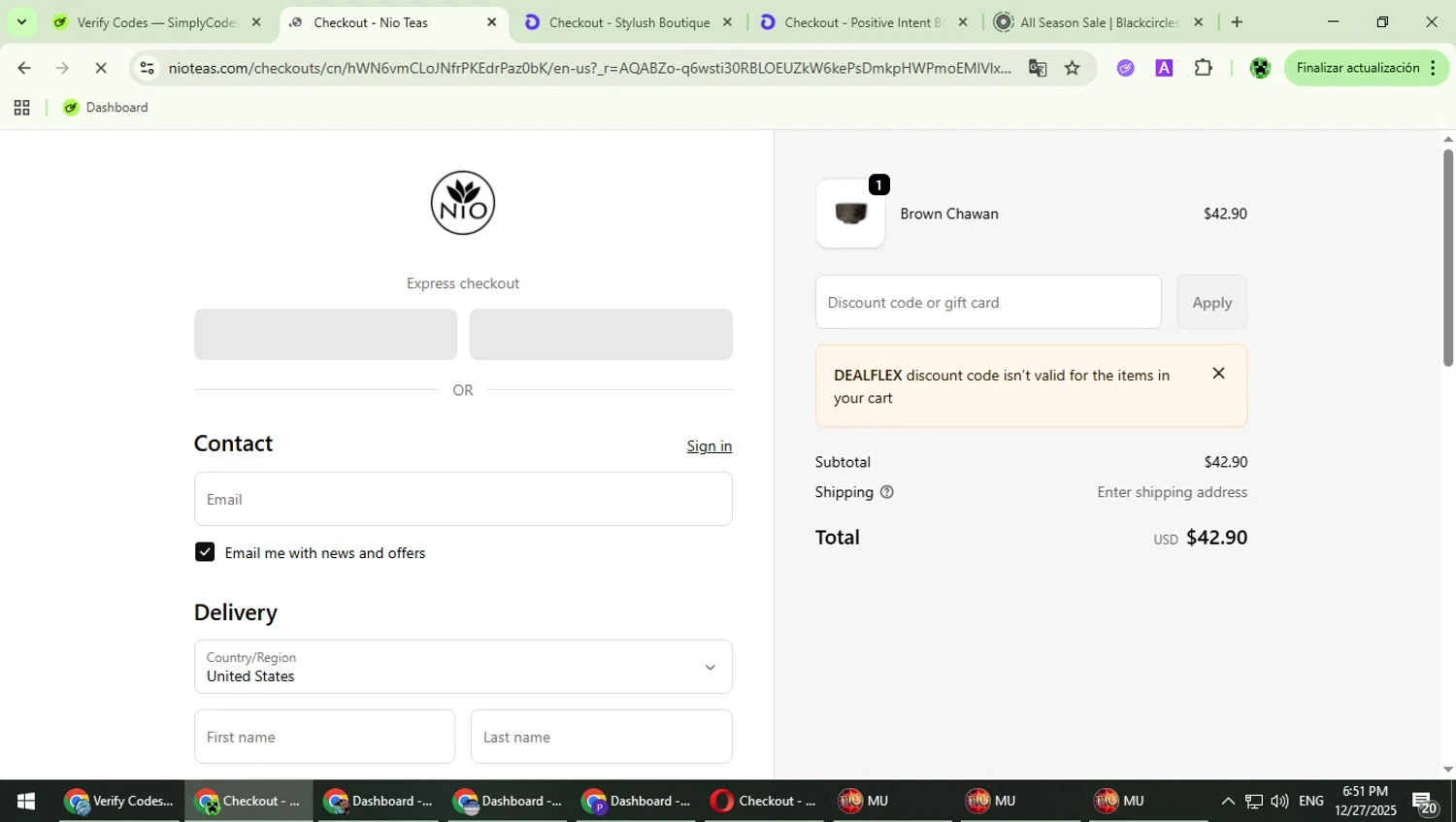Show hidden system tray icons
This screenshot has width=1456, height=822.
click(x=1228, y=801)
